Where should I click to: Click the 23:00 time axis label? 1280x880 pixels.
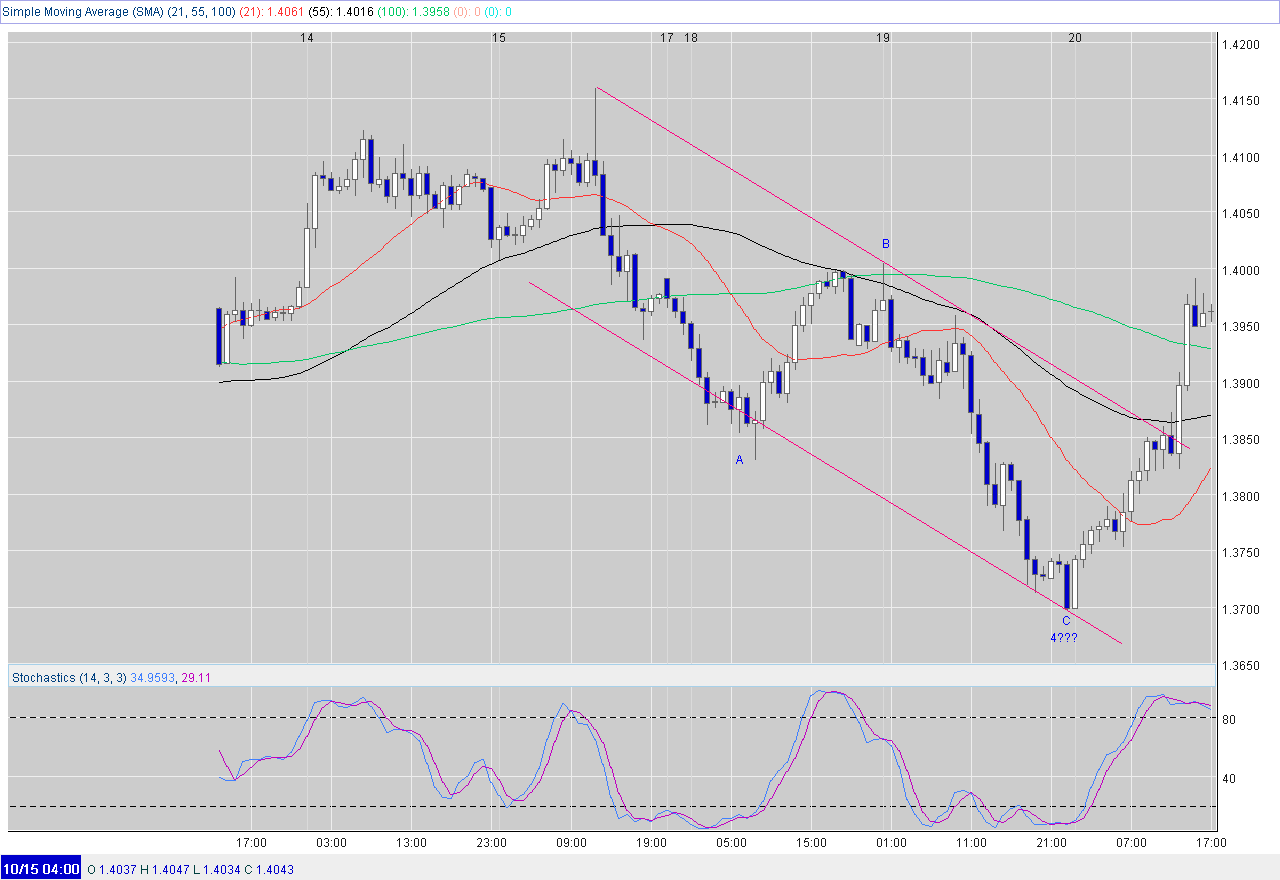(x=491, y=843)
